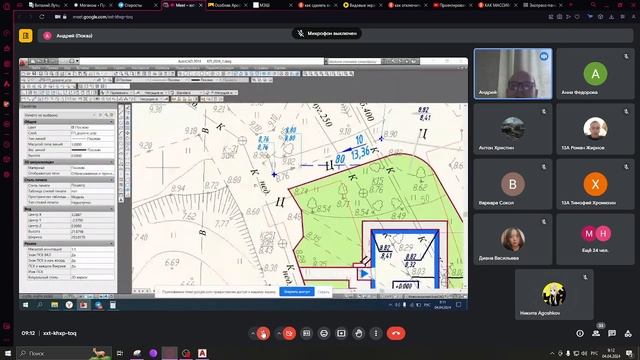Open browser downloads icon in toolbar

[x=611, y=17]
